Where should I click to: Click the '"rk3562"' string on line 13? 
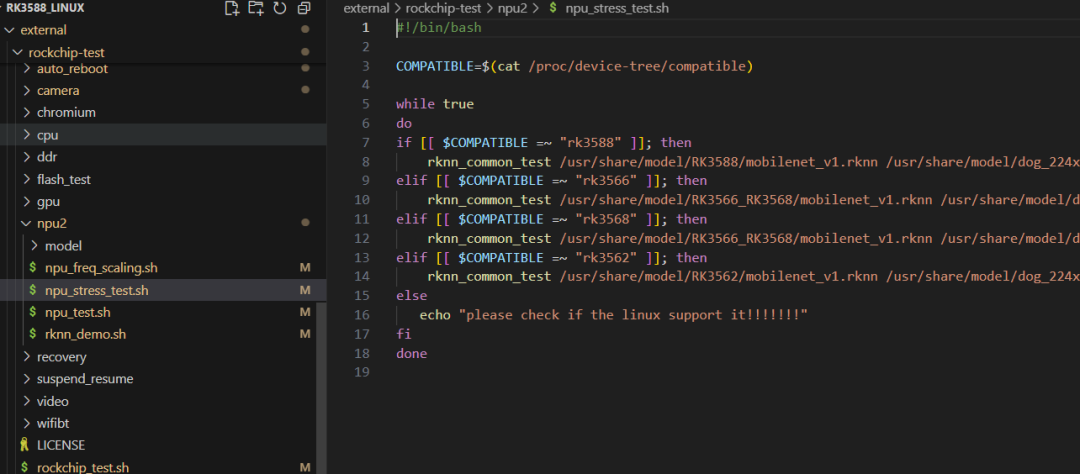point(607,258)
